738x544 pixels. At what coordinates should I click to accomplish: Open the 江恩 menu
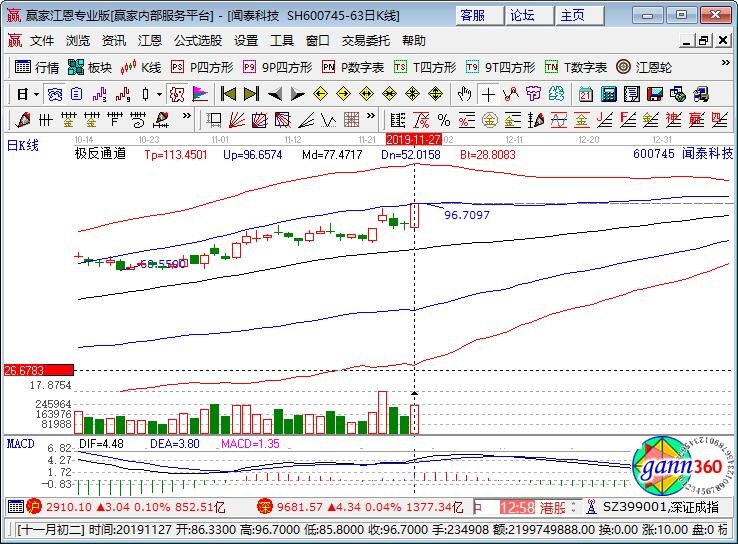150,41
